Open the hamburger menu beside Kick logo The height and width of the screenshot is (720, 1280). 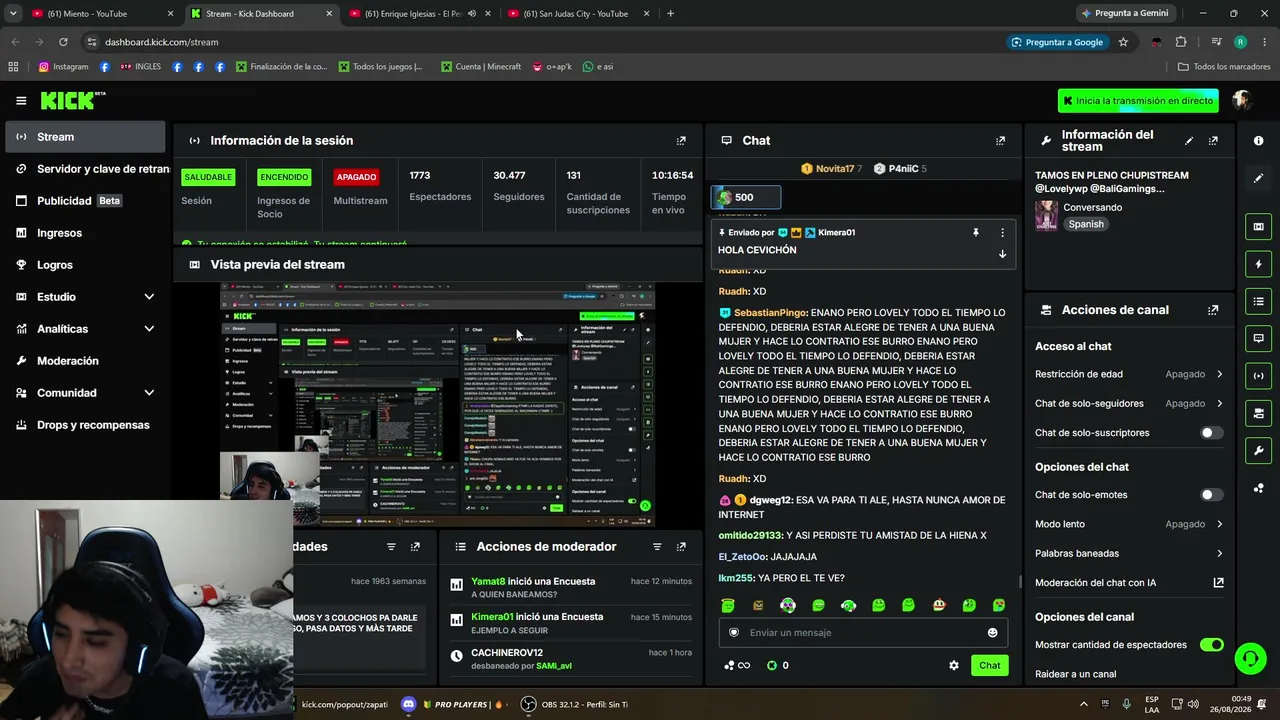[21, 100]
